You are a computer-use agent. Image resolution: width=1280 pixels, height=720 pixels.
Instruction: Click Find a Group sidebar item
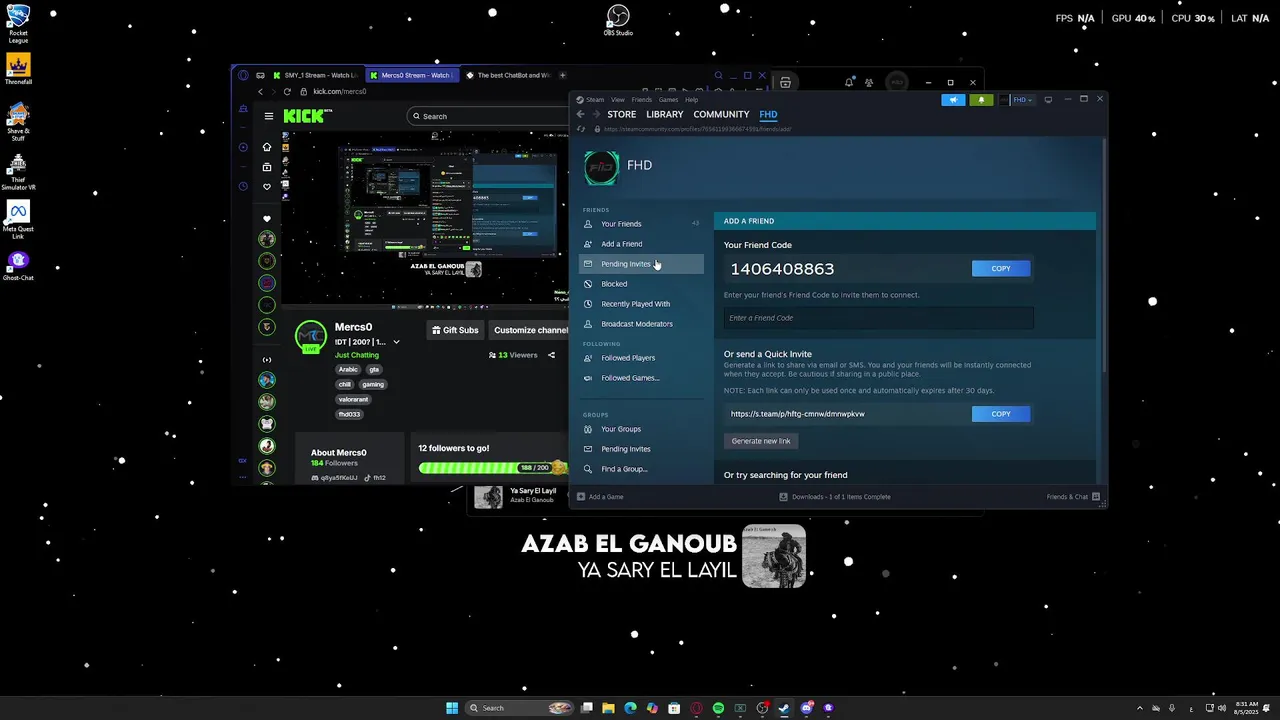(641, 469)
